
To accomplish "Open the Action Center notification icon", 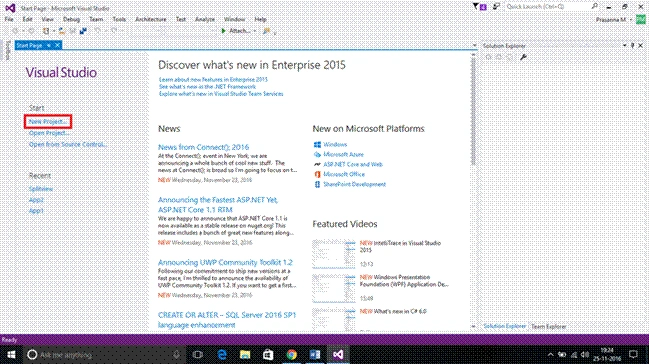I will coord(633,354).
